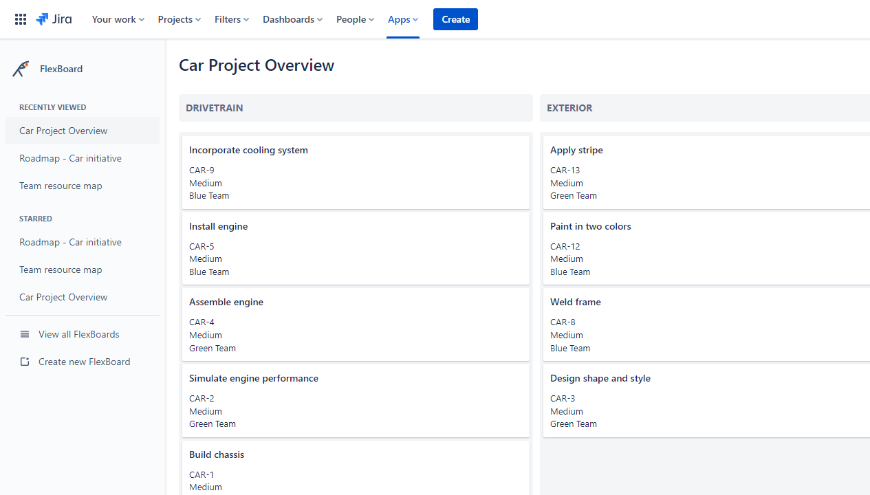Click the View all FlexBoards list icon
The height and width of the screenshot is (495, 870).
point(25,334)
